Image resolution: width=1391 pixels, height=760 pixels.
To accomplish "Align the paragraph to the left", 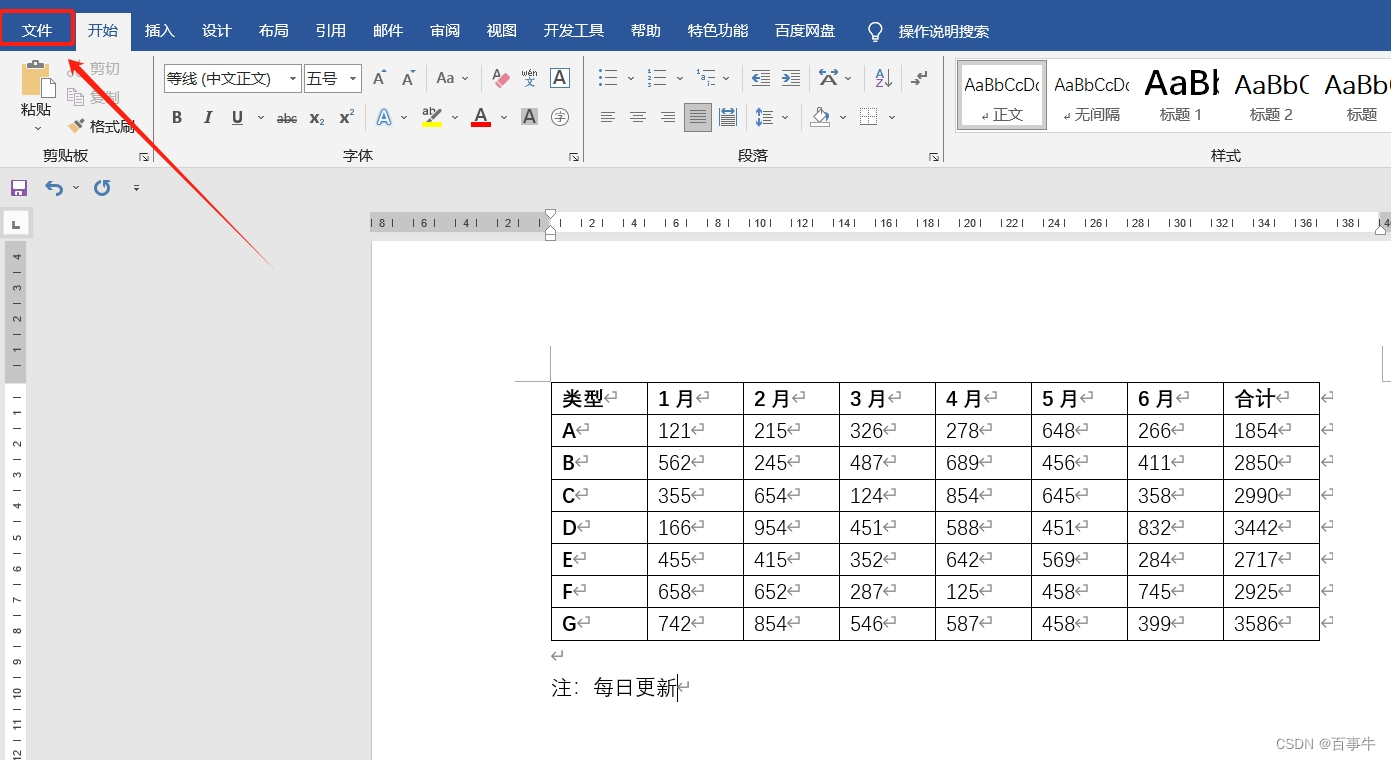I will tap(607, 117).
